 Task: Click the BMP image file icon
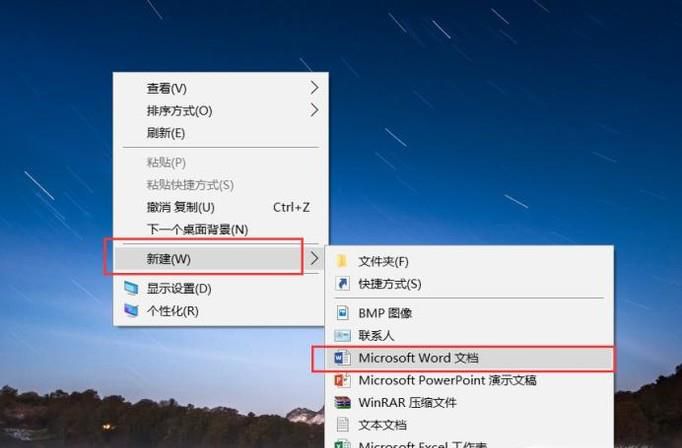pyautogui.click(x=342, y=313)
